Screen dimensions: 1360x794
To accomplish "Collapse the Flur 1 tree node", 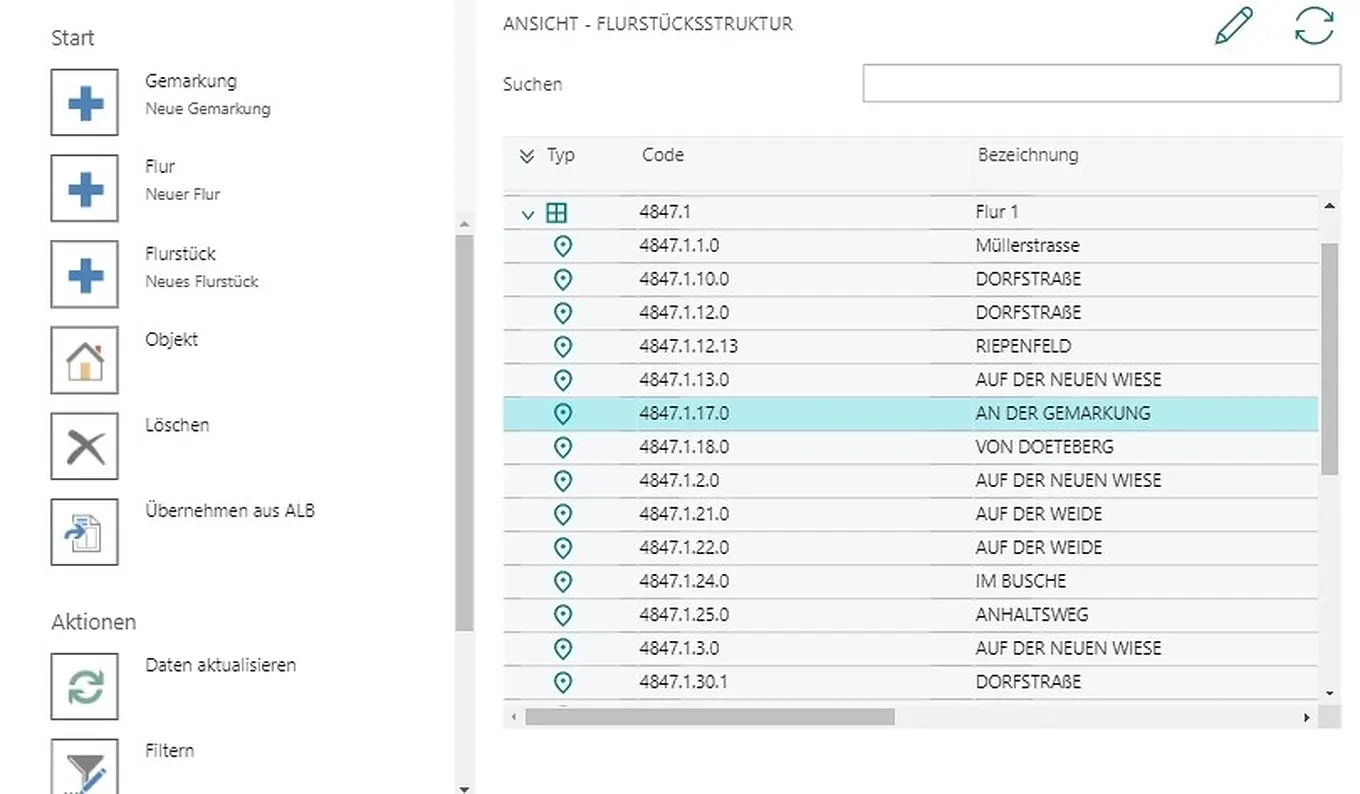I will click(x=528, y=214).
